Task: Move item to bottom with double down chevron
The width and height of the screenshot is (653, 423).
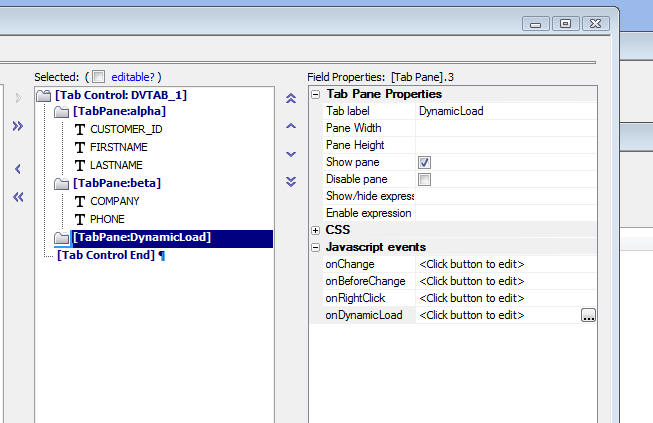Action: [291, 182]
